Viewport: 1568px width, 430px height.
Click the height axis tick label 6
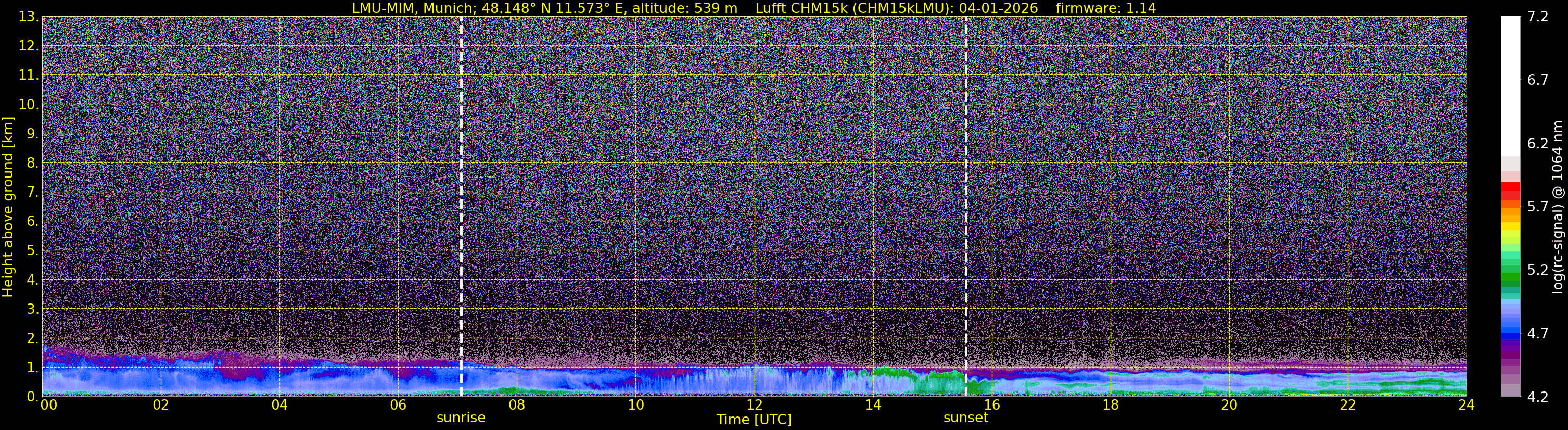(x=32, y=222)
